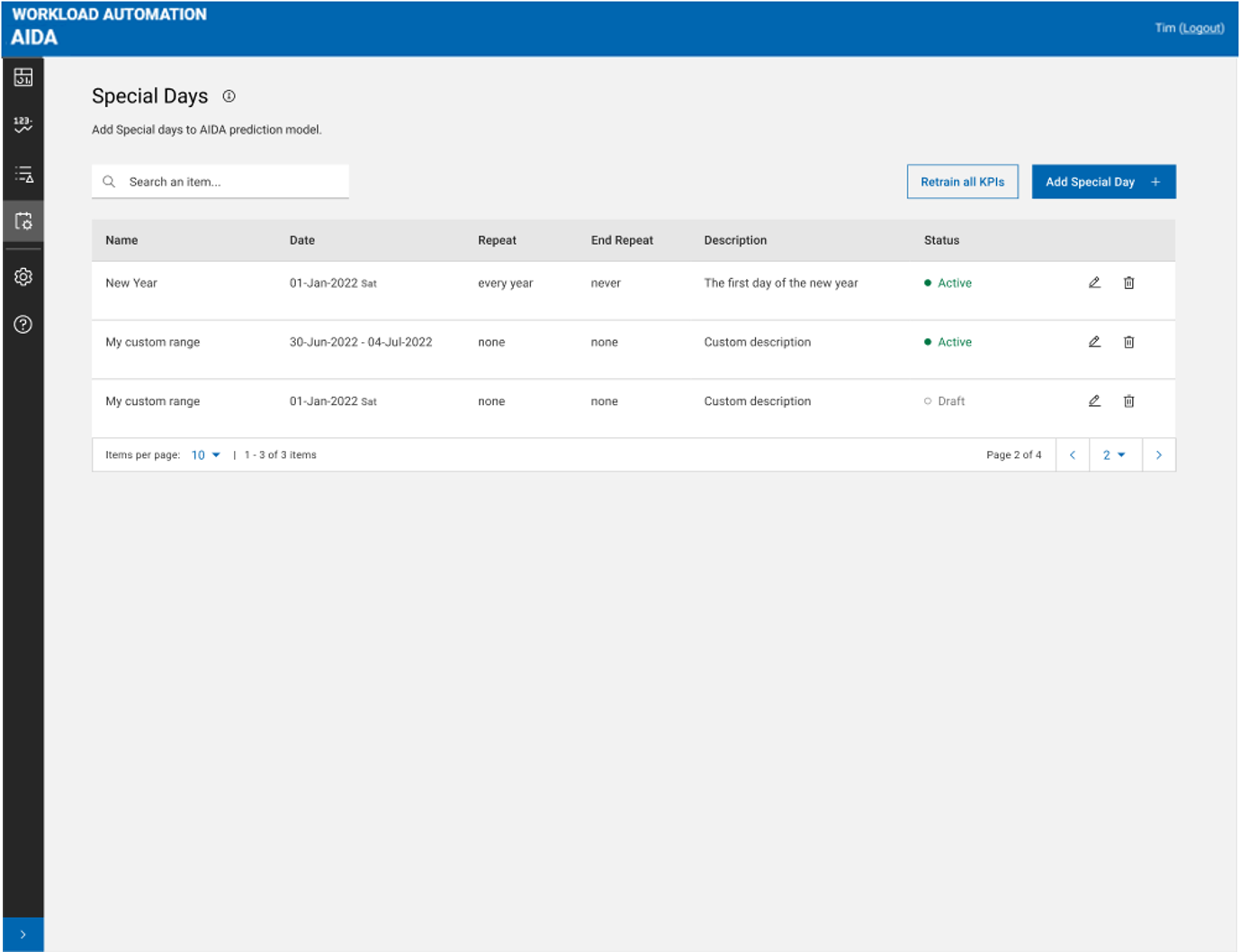Go to the next page
The image size is (1240, 952).
pos(1159,455)
